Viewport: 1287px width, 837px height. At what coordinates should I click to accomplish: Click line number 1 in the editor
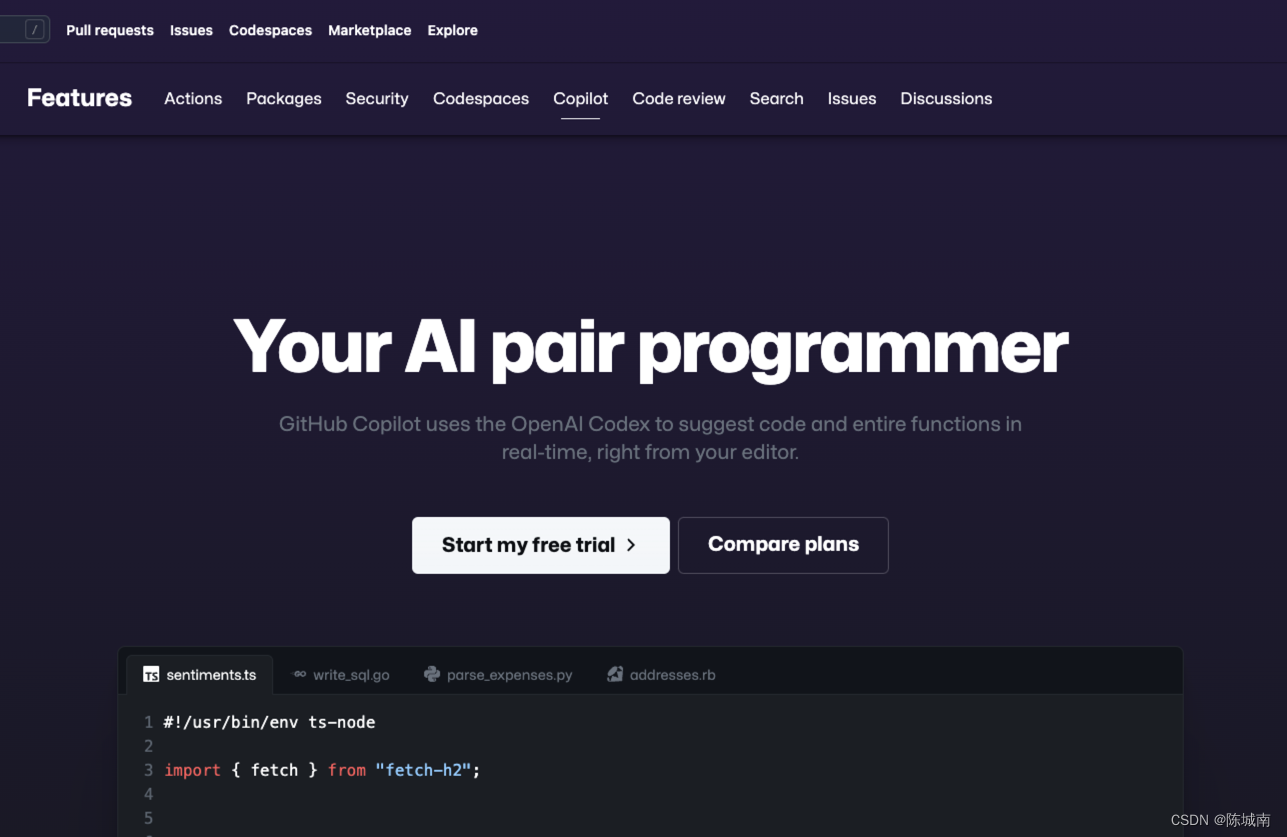pos(148,722)
